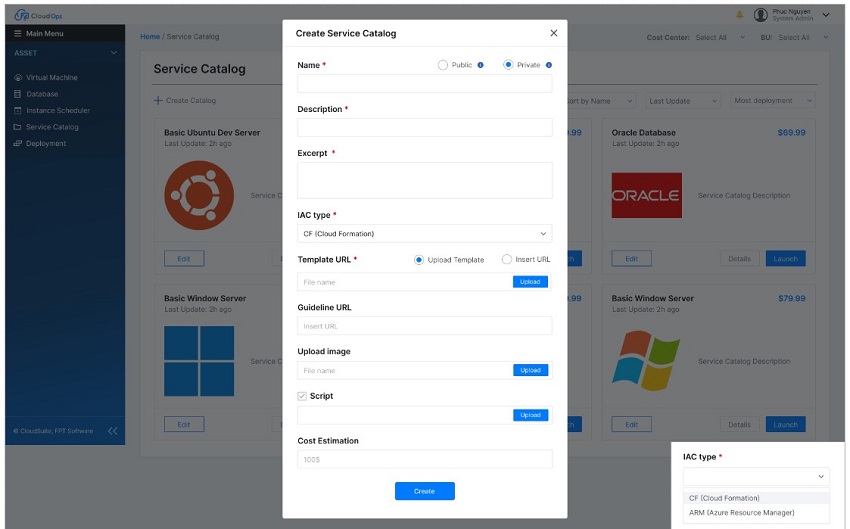Close the Create Service Catalog dialog
The height and width of the screenshot is (529, 850).
coord(553,33)
